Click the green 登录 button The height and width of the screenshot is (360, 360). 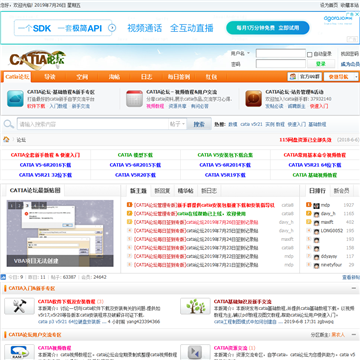coord(321,64)
